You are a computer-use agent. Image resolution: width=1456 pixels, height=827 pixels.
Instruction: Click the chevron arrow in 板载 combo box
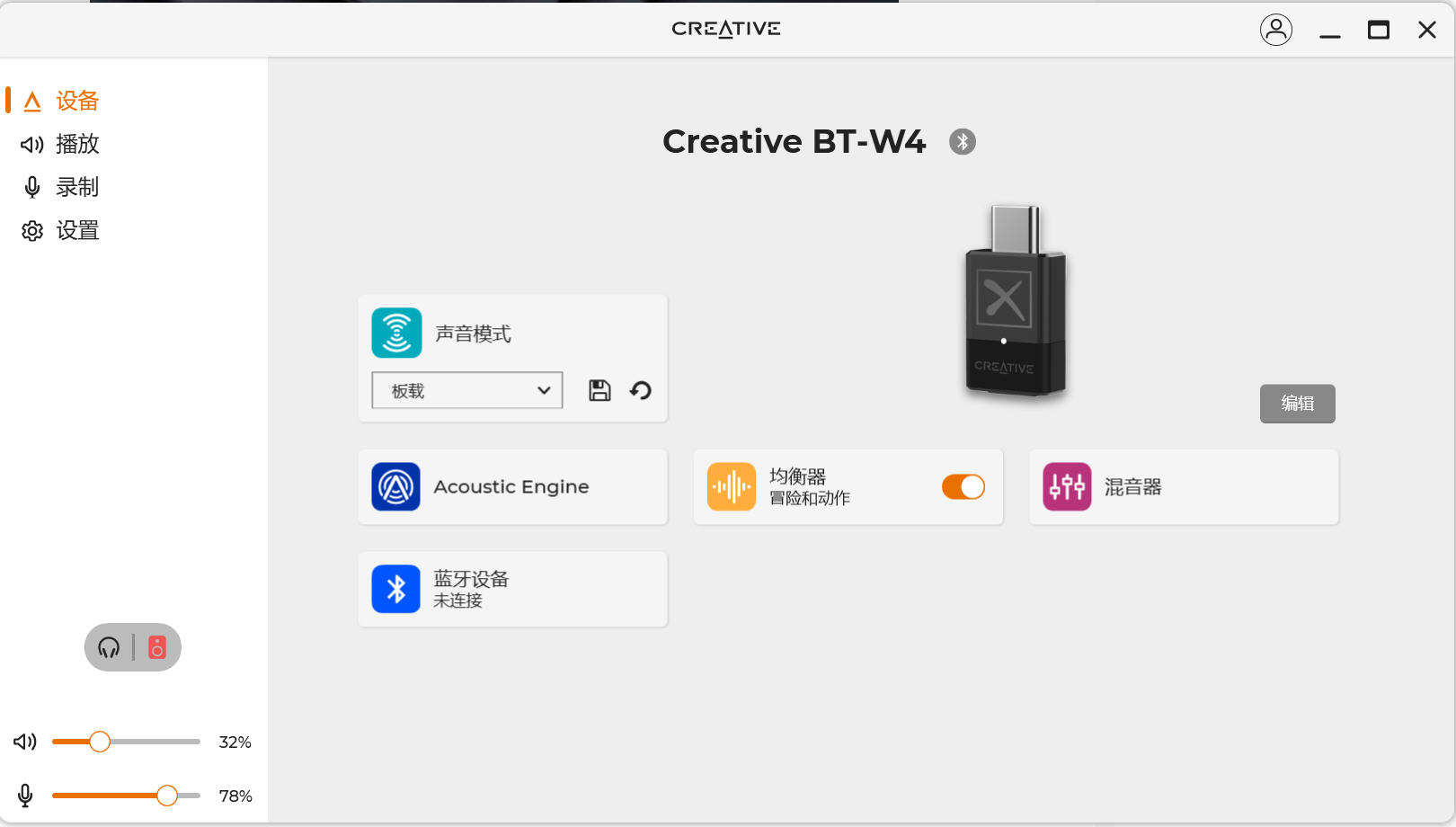click(544, 390)
